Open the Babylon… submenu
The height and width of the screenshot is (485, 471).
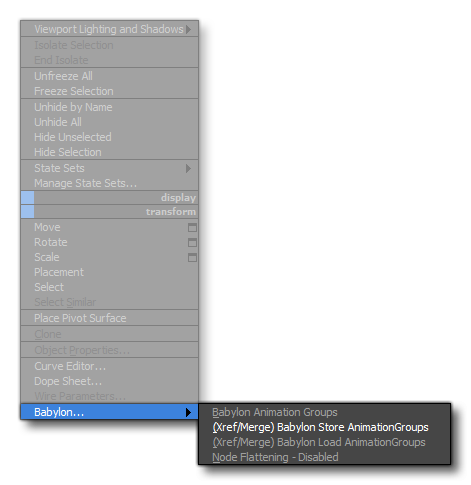(x=109, y=412)
